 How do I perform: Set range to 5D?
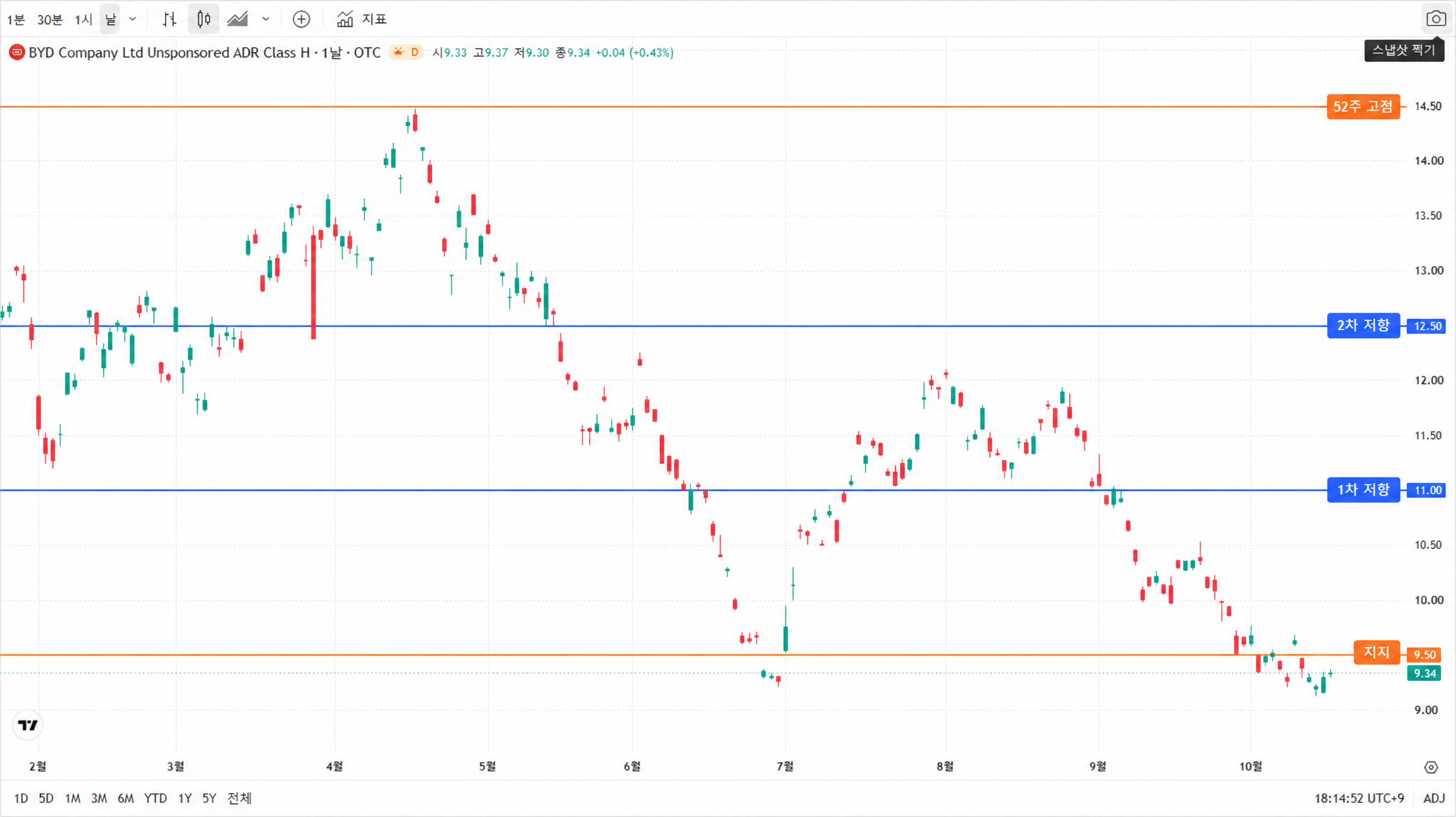pyautogui.click(x=46, y=798)
